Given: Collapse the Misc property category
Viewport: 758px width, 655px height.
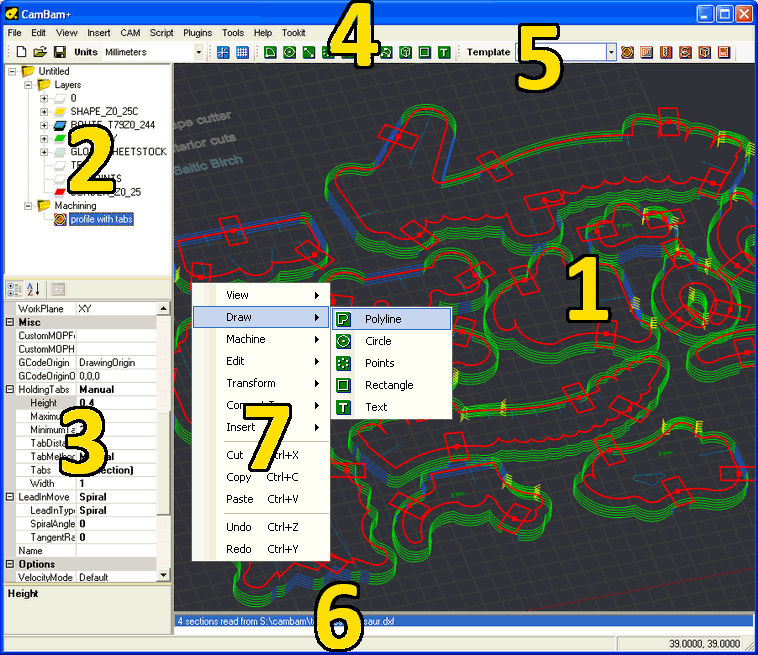Looking at the screenshot, I should (10, 322).
